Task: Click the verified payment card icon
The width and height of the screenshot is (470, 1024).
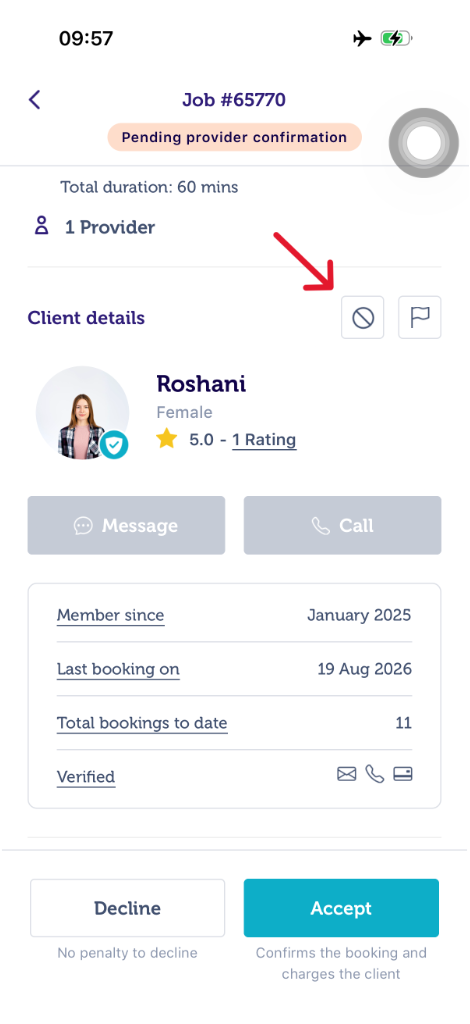Action: pyautogui.click(x=403, y=775)
